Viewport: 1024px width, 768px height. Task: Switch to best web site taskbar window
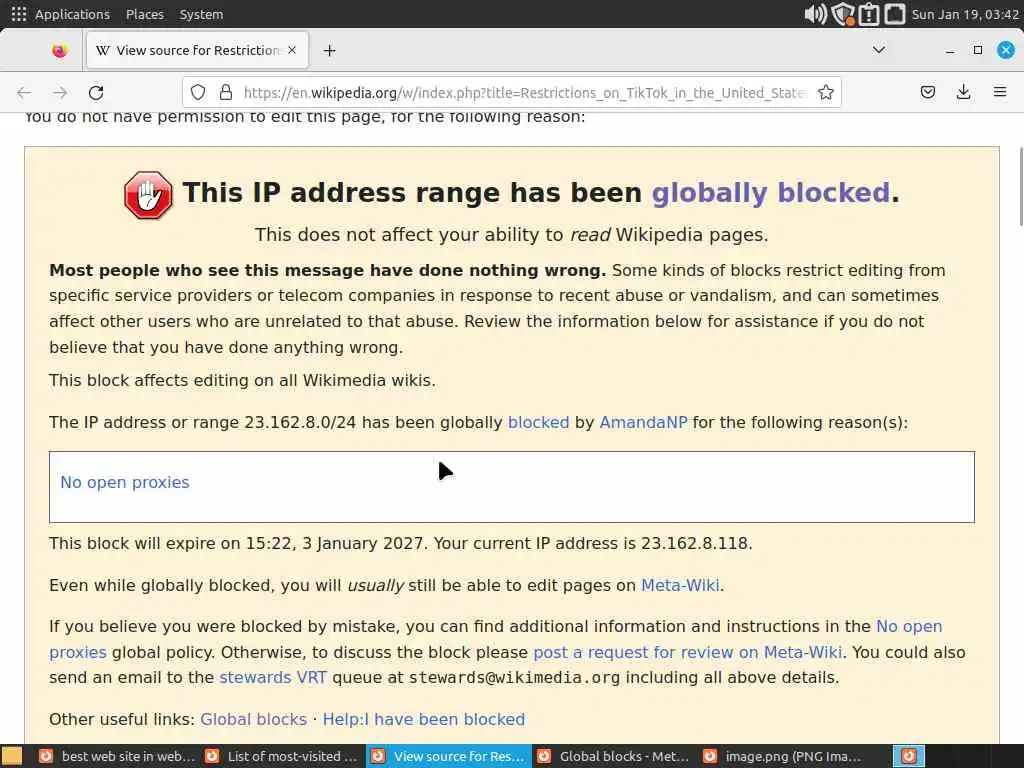point(118,756)
